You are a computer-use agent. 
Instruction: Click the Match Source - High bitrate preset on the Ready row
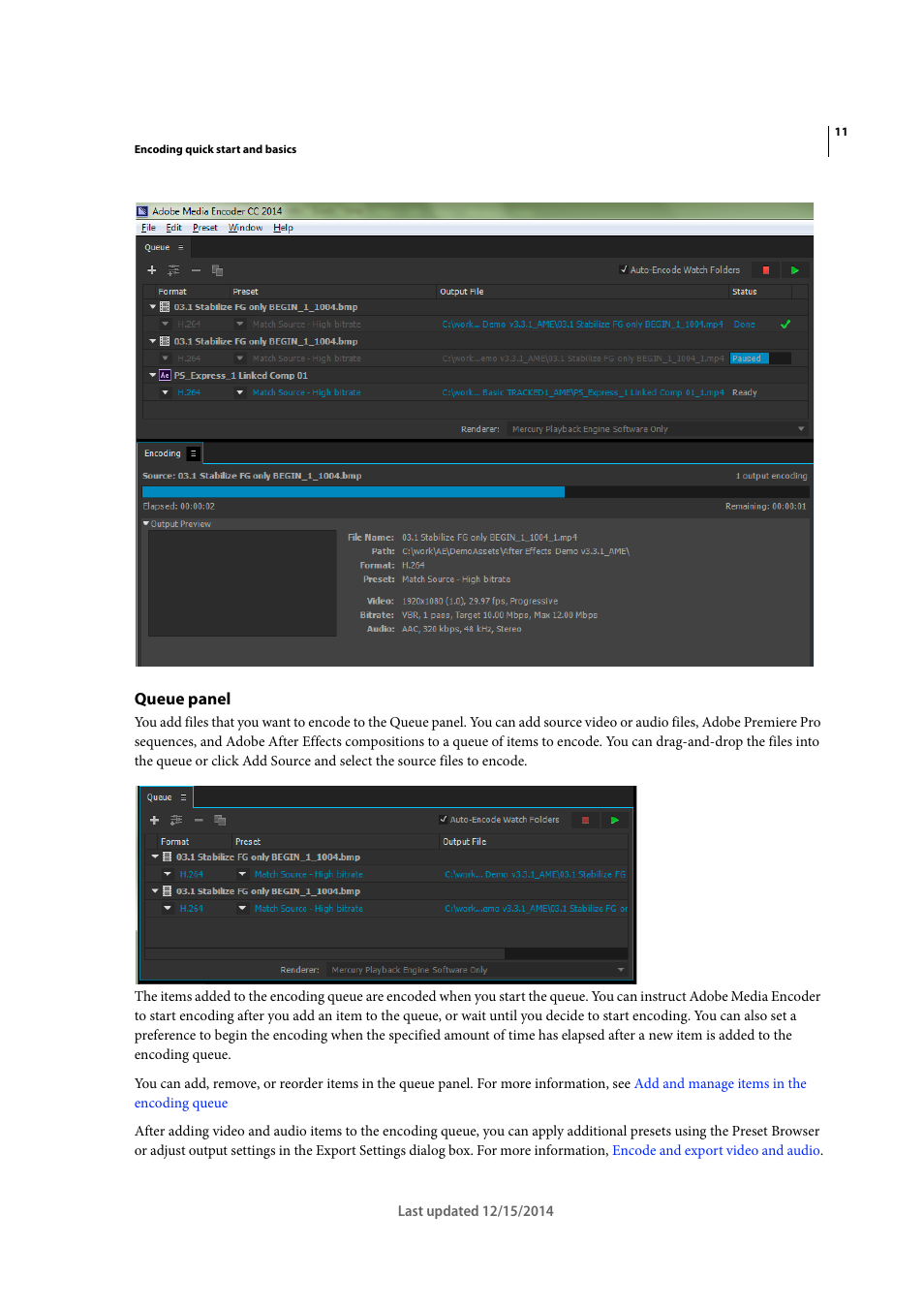tap(306, 392)
